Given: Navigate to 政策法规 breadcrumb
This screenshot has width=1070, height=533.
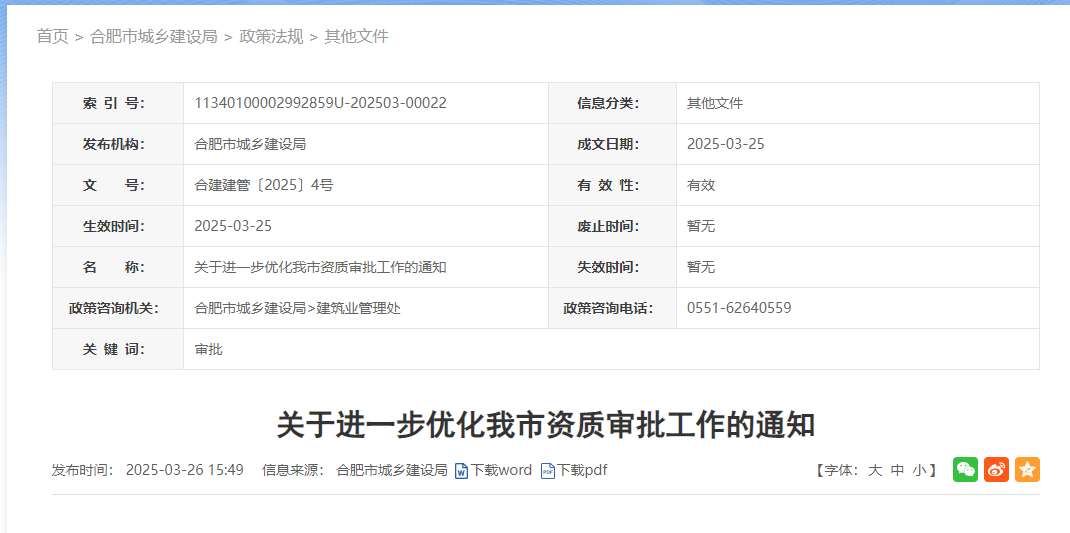Looking at the screenshot, I should click(x=271, y=37).
